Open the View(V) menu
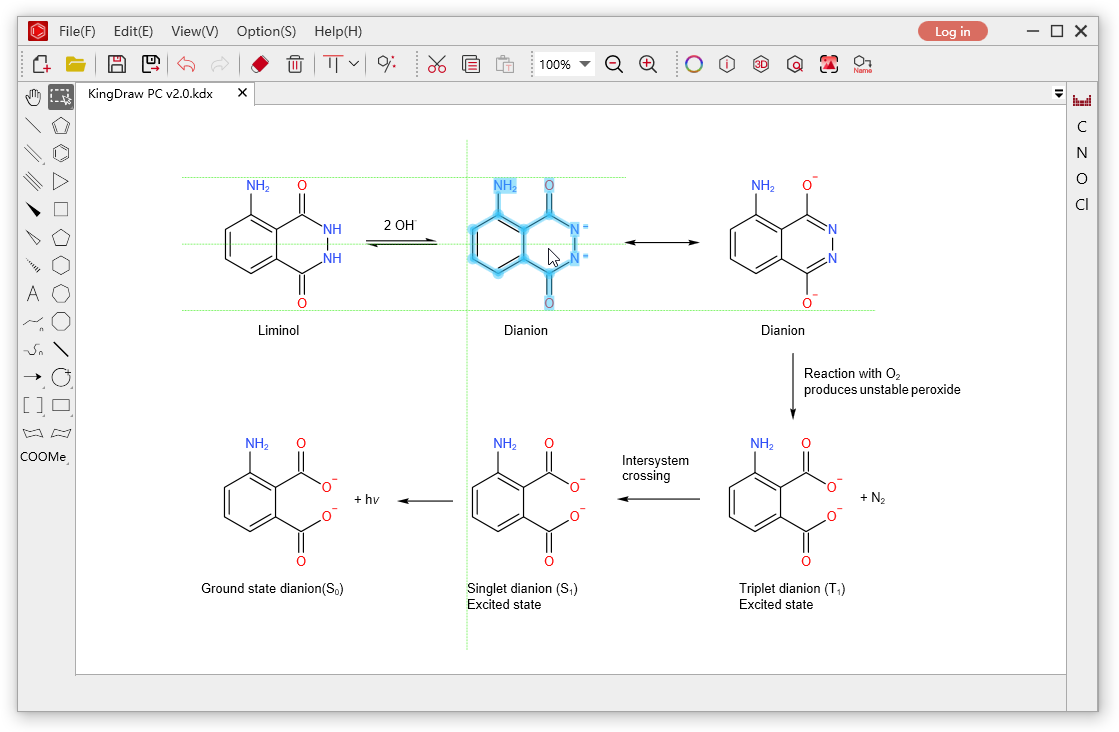Screen dimensions: 1119x732 195,31
